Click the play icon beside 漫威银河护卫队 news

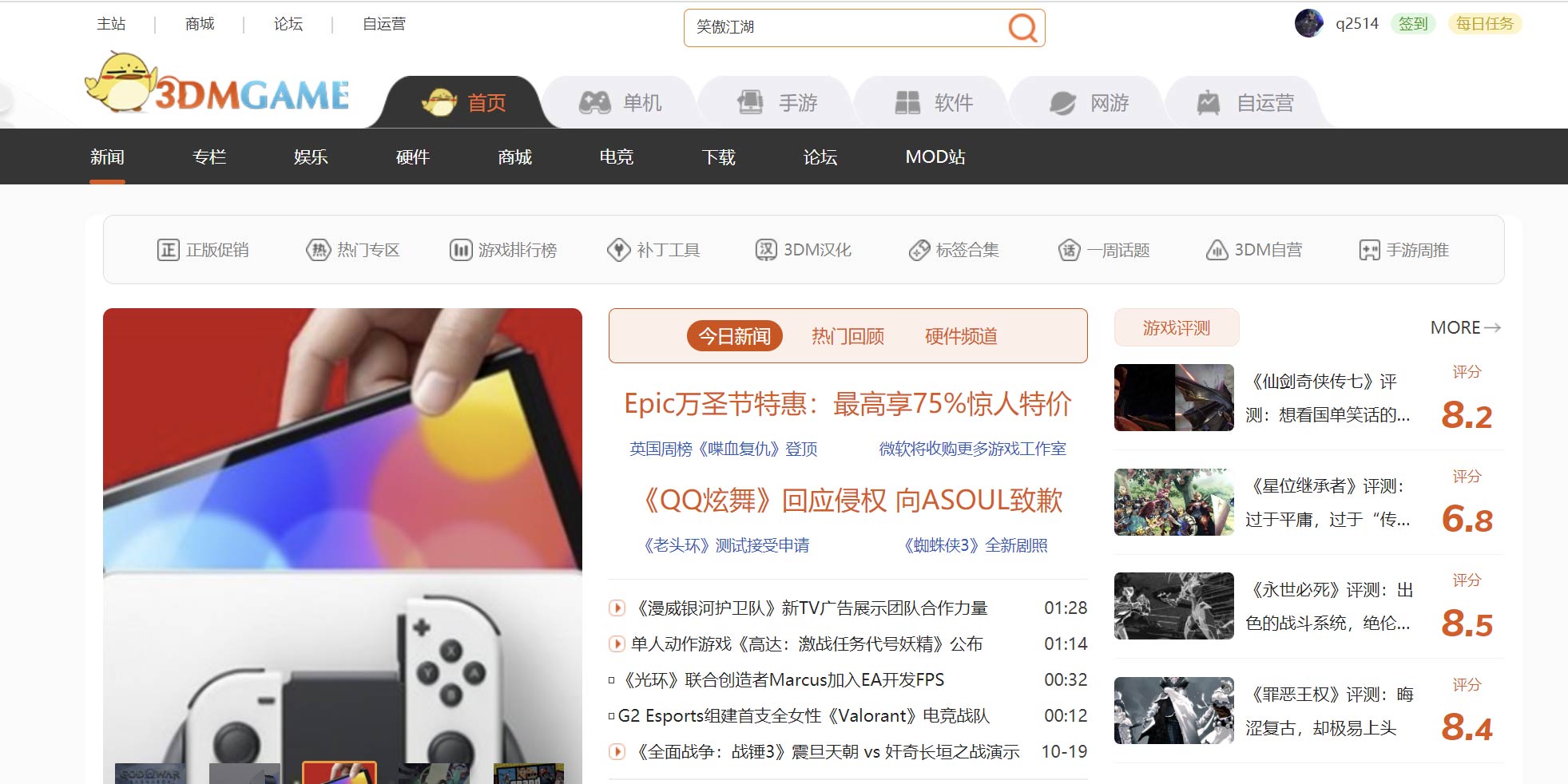pos(616,608)
